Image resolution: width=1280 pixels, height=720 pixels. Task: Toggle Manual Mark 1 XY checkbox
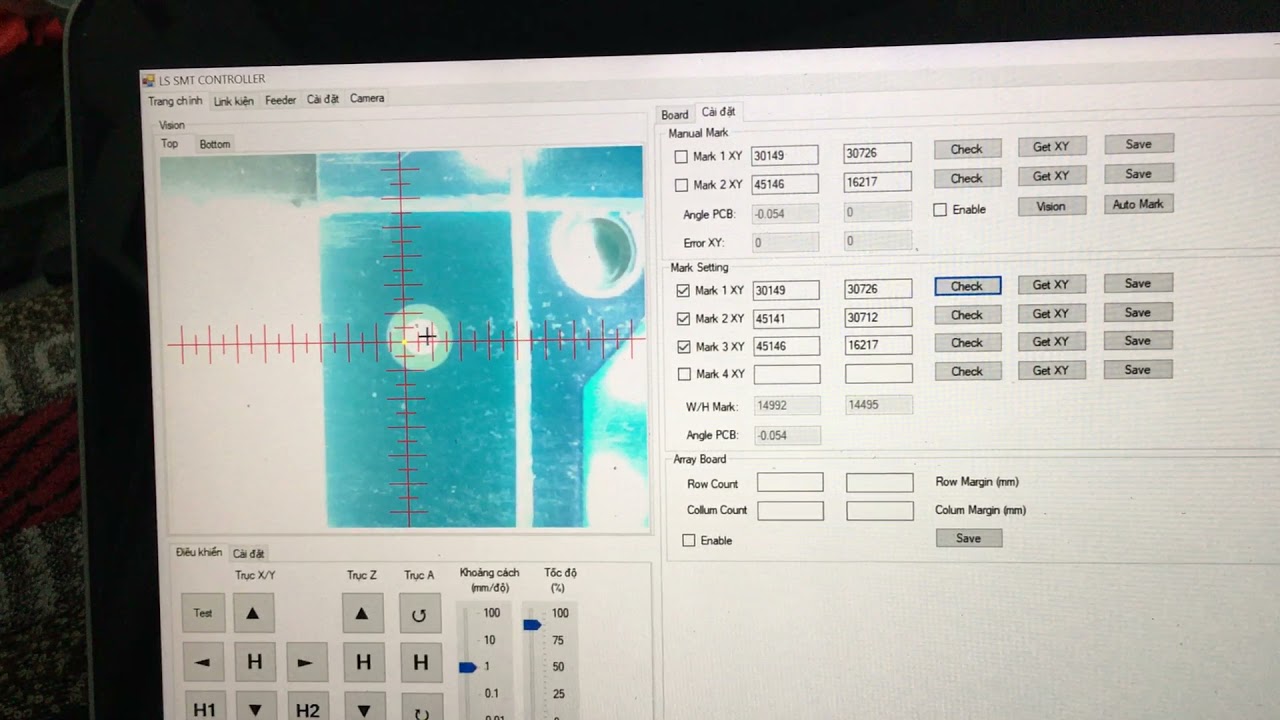click(681, 157)
